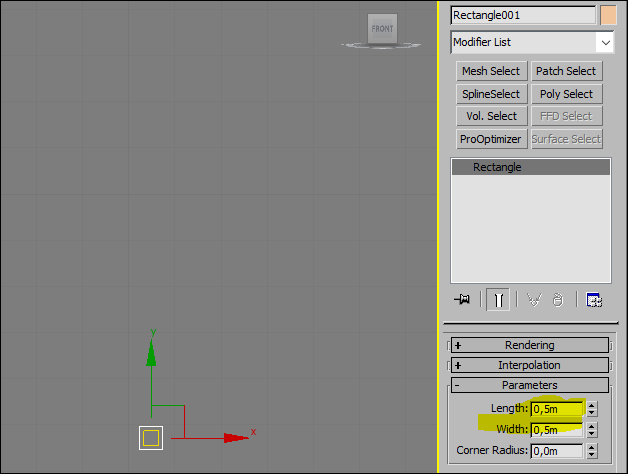Expand the Rendering rollout
This screenshot has width=628, height=474.
point(529,345)
